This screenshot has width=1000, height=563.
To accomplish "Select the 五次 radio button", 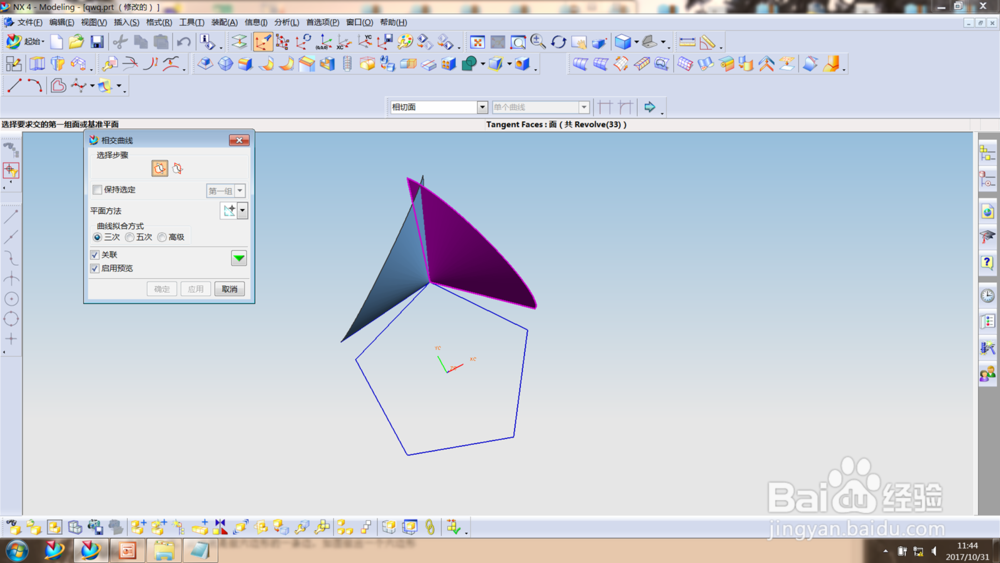I will [129, 237].
